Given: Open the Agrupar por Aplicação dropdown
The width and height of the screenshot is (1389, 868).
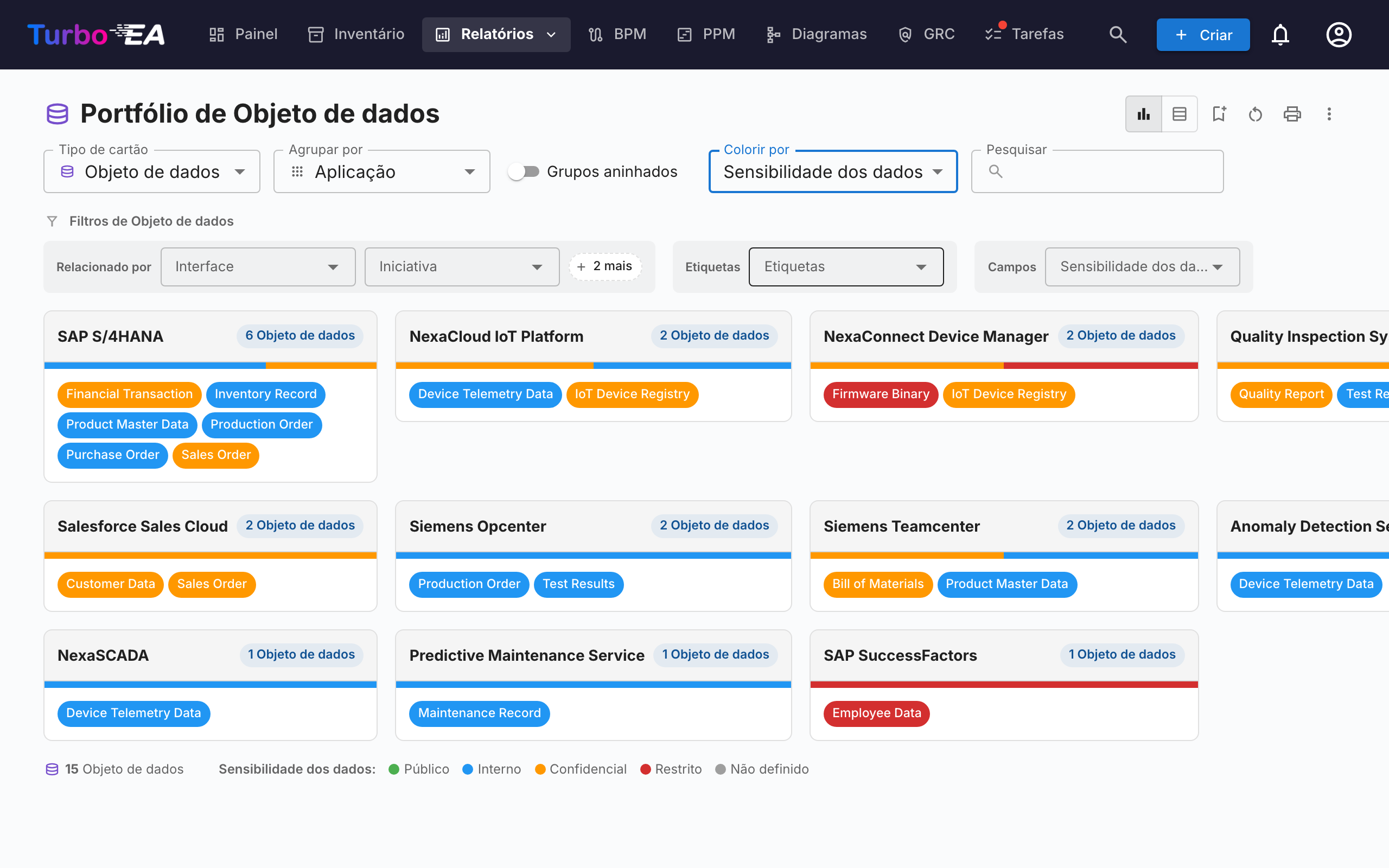Looking at the screenshot, I should click(x=381, y=171).
